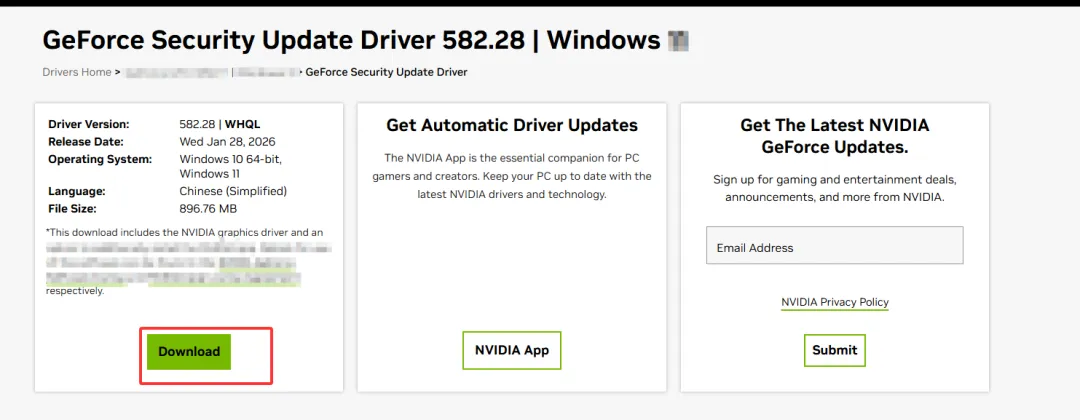Go to Drivers Home breadcrumb
The height and width of the screenshot is (420, 1080).
pos(77,72)
